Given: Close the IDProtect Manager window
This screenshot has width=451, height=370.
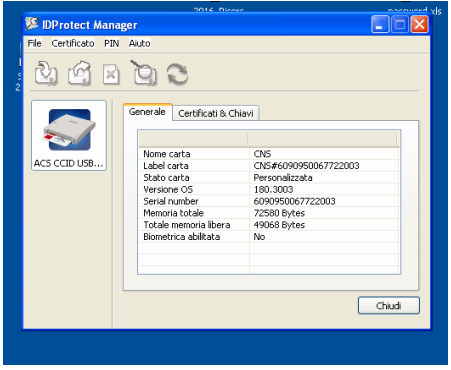Looking at the screenshot, I should (419, 24).
